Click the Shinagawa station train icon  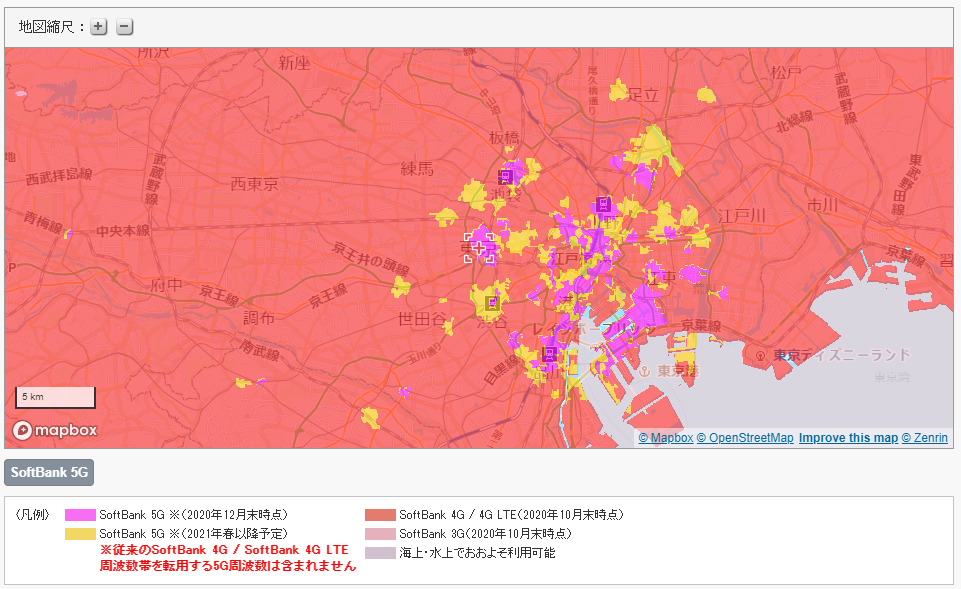550,354
